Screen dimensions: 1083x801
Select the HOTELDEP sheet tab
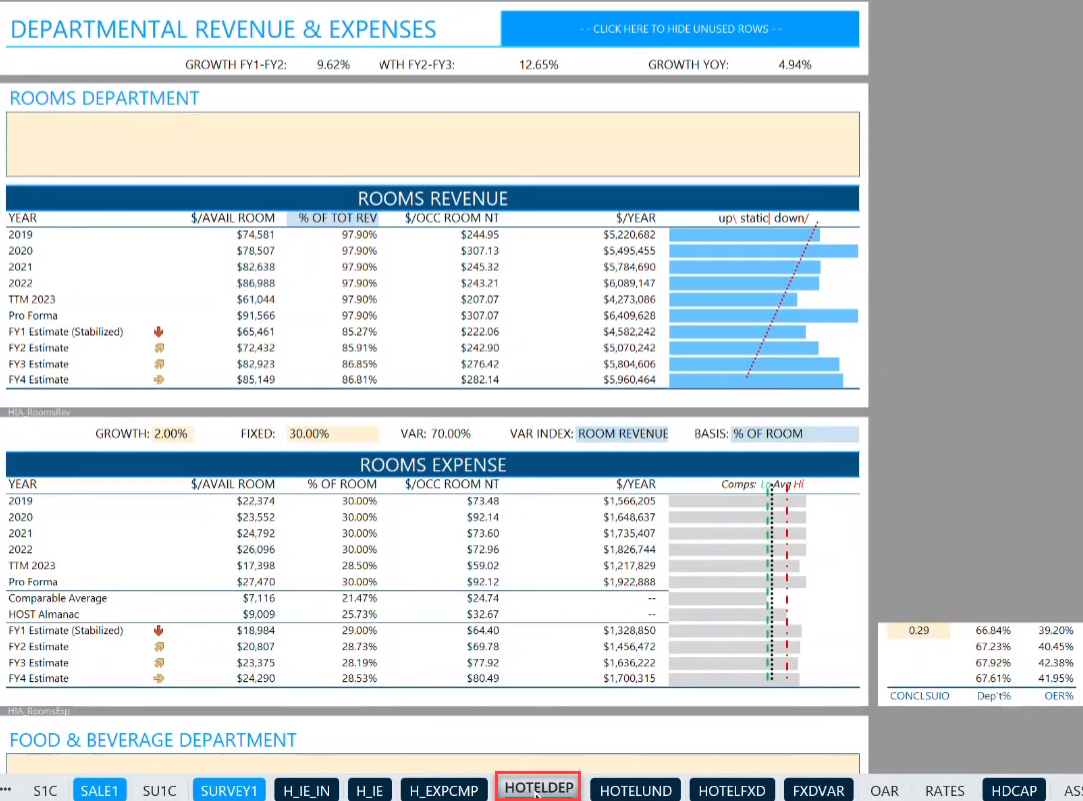tap(539, 787)
